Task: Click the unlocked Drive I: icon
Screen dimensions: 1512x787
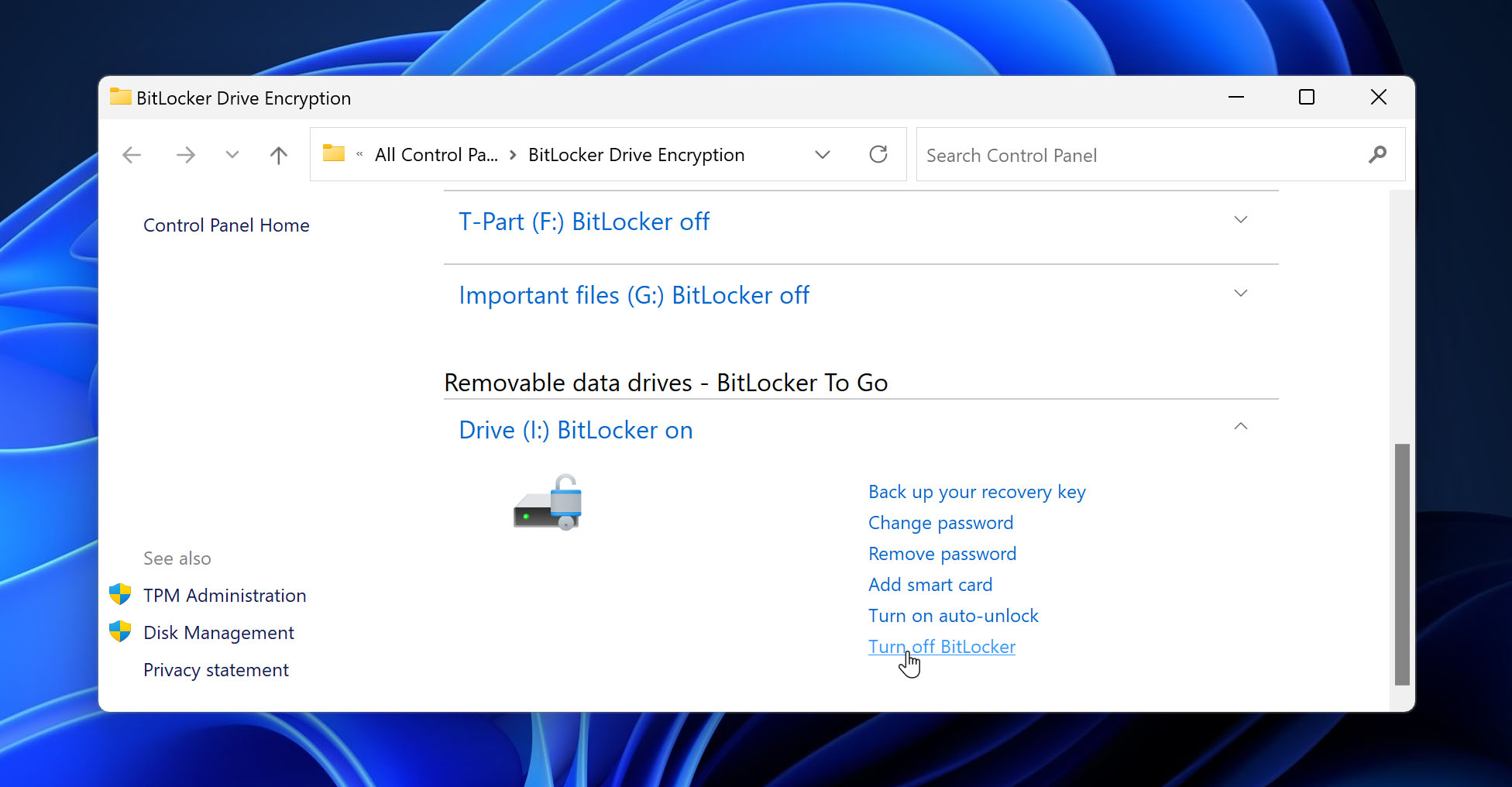Action: [x=548, y=503]
